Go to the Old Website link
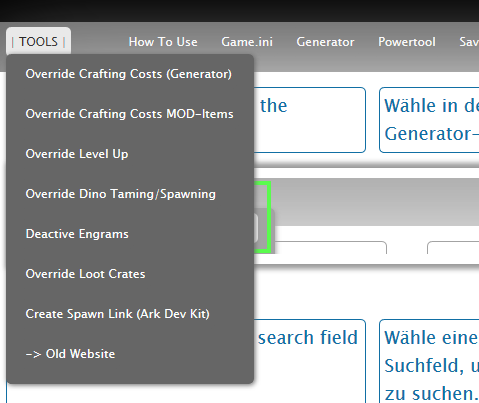The image size is (479, 403). click(x=70, y=354)
